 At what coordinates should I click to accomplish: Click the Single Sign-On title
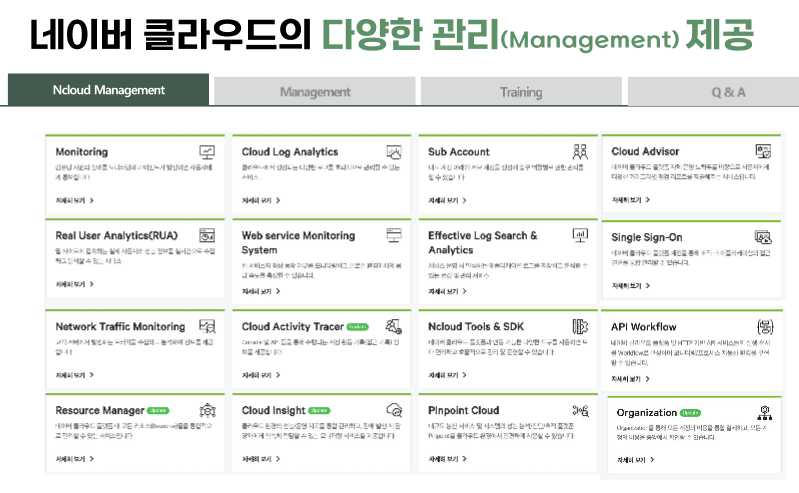pos(647,238)
